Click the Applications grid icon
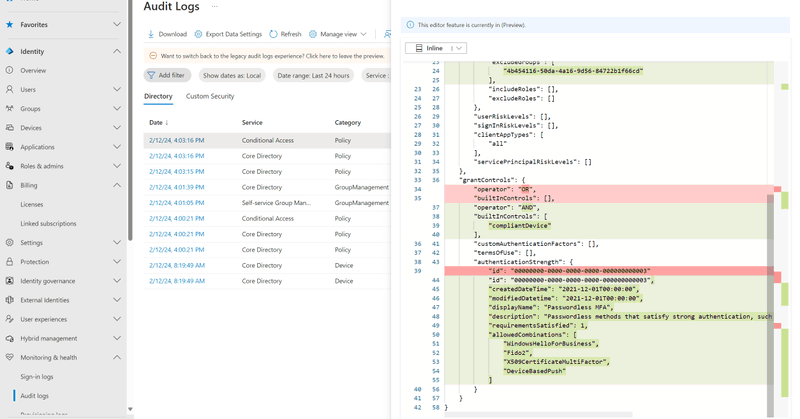 pyautogui.click(x=9, y=147)
